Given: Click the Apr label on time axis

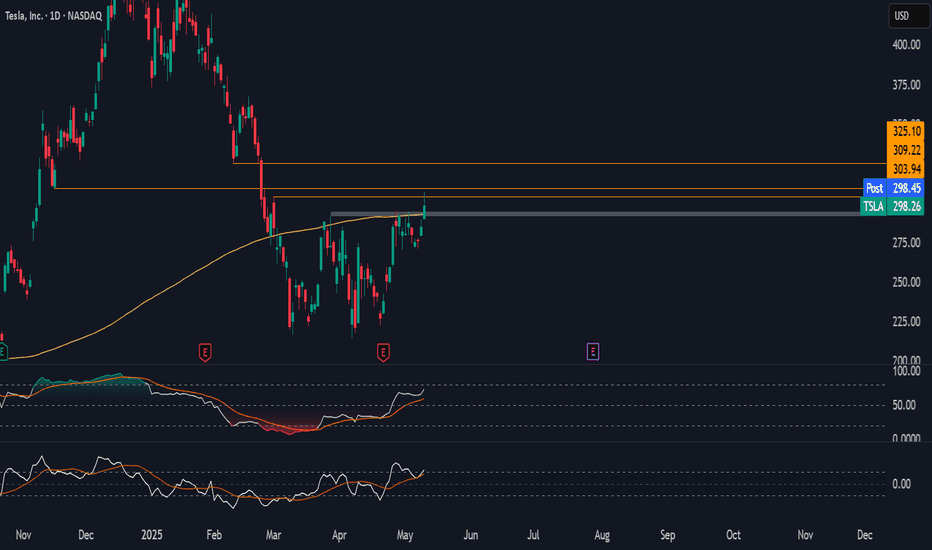Looking at the screenshot, I should point(339,535).
